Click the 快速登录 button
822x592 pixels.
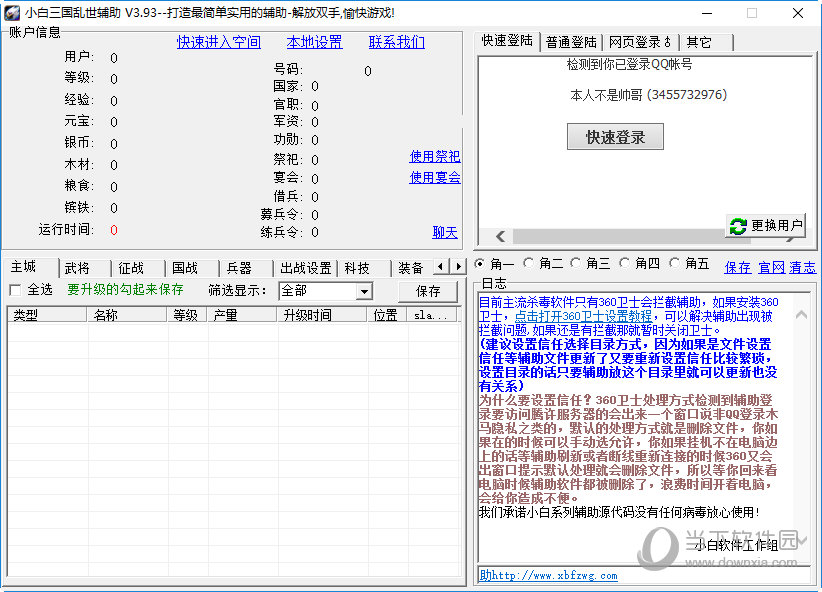click(615, 137)
